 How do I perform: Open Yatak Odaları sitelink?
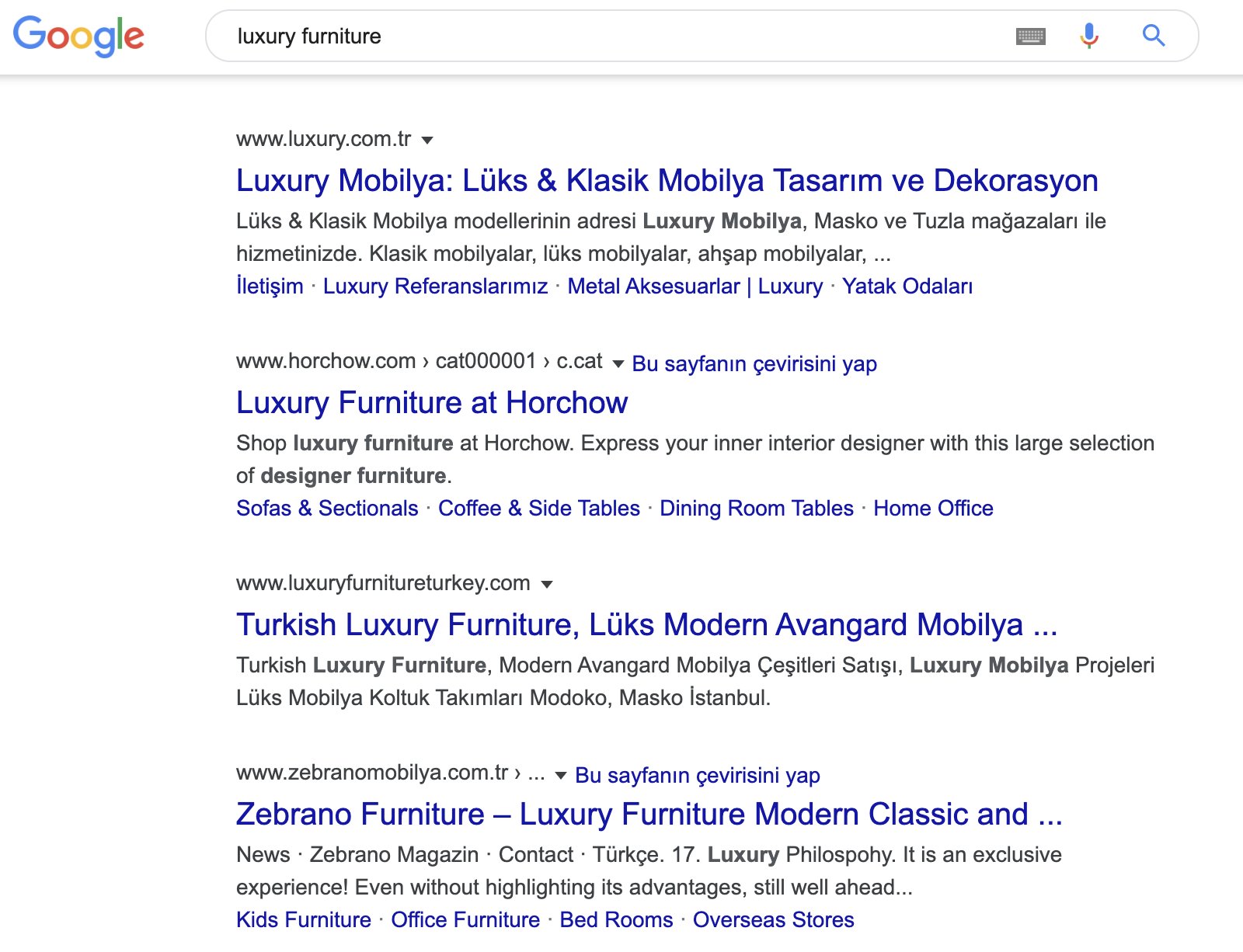pyautogui.click(x=907, y=286)
